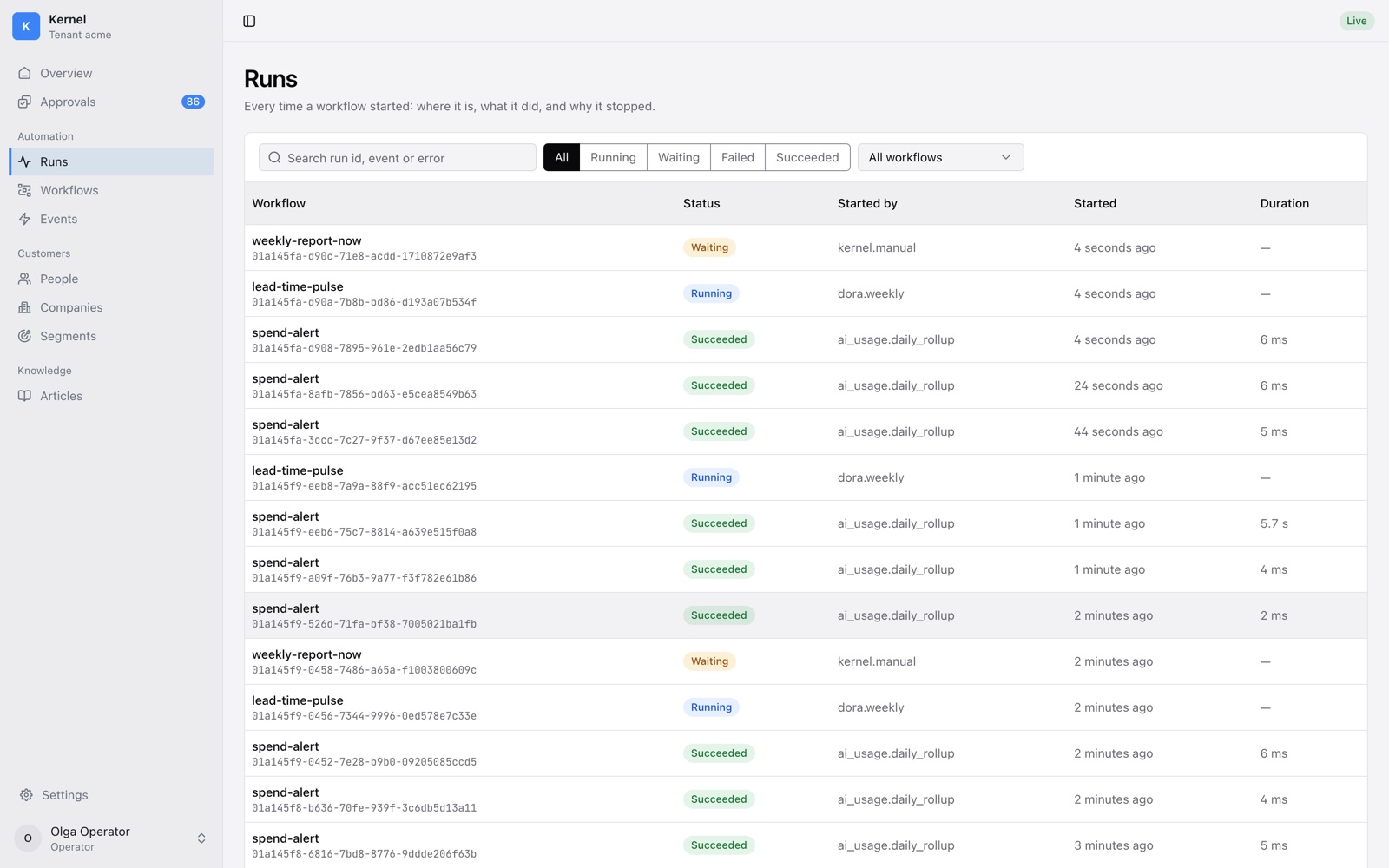Click the 24 seconds ago cell

click(1118, 385)
